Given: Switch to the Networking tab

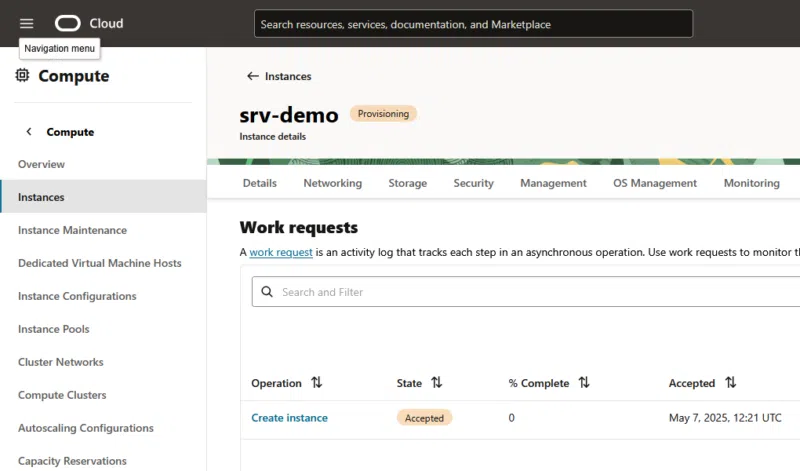Looking at the screenshot, I should 333,183.
